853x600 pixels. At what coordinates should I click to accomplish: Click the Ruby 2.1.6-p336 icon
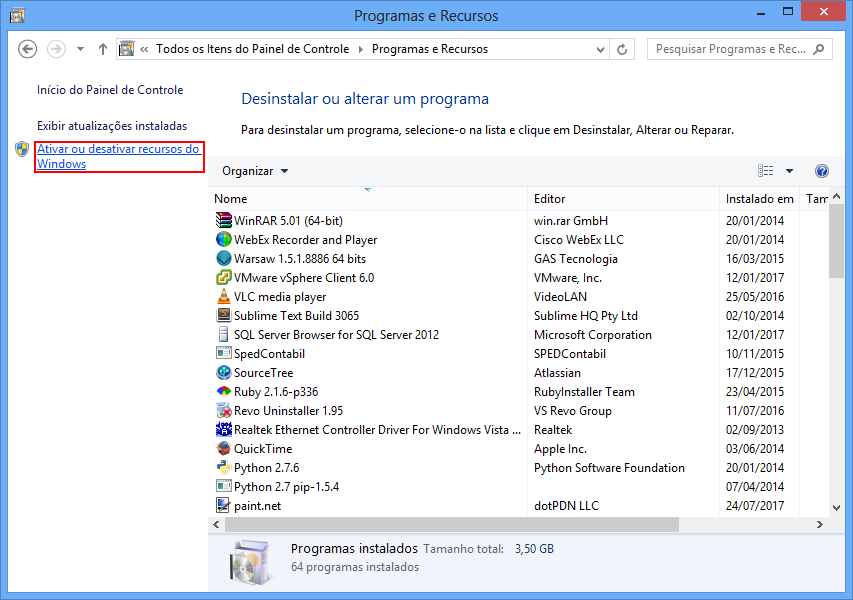[x=224, y=392]
